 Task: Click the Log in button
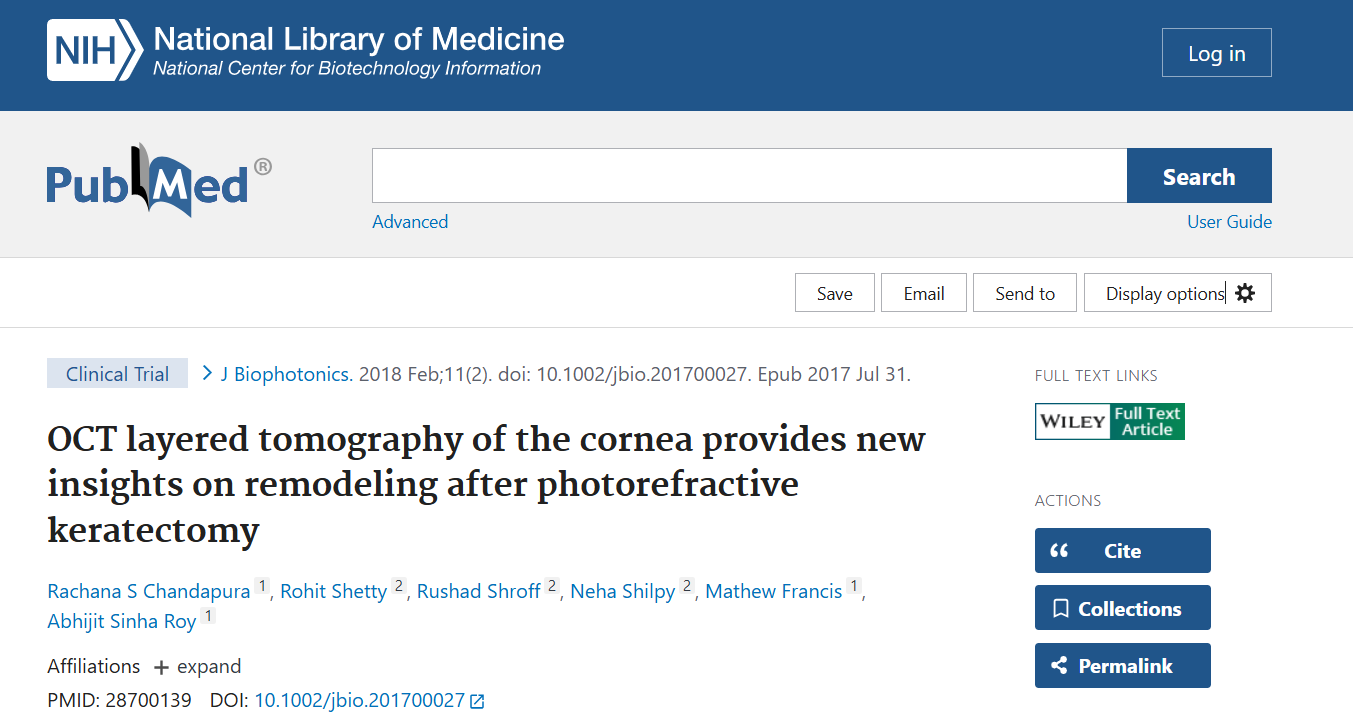1216,52
